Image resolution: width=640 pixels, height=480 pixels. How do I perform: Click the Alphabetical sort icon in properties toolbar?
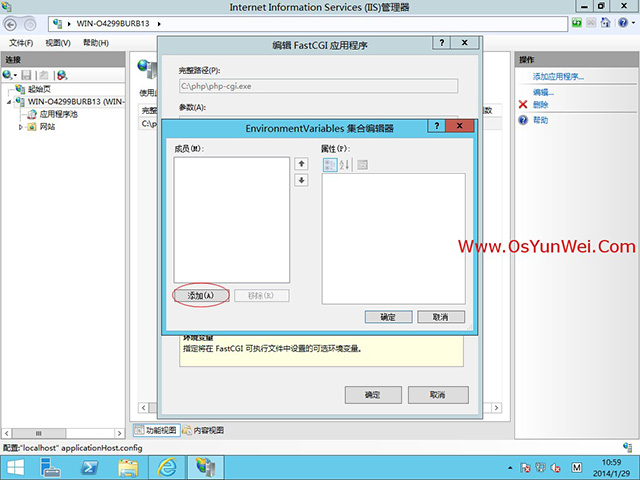coord(345,164)
